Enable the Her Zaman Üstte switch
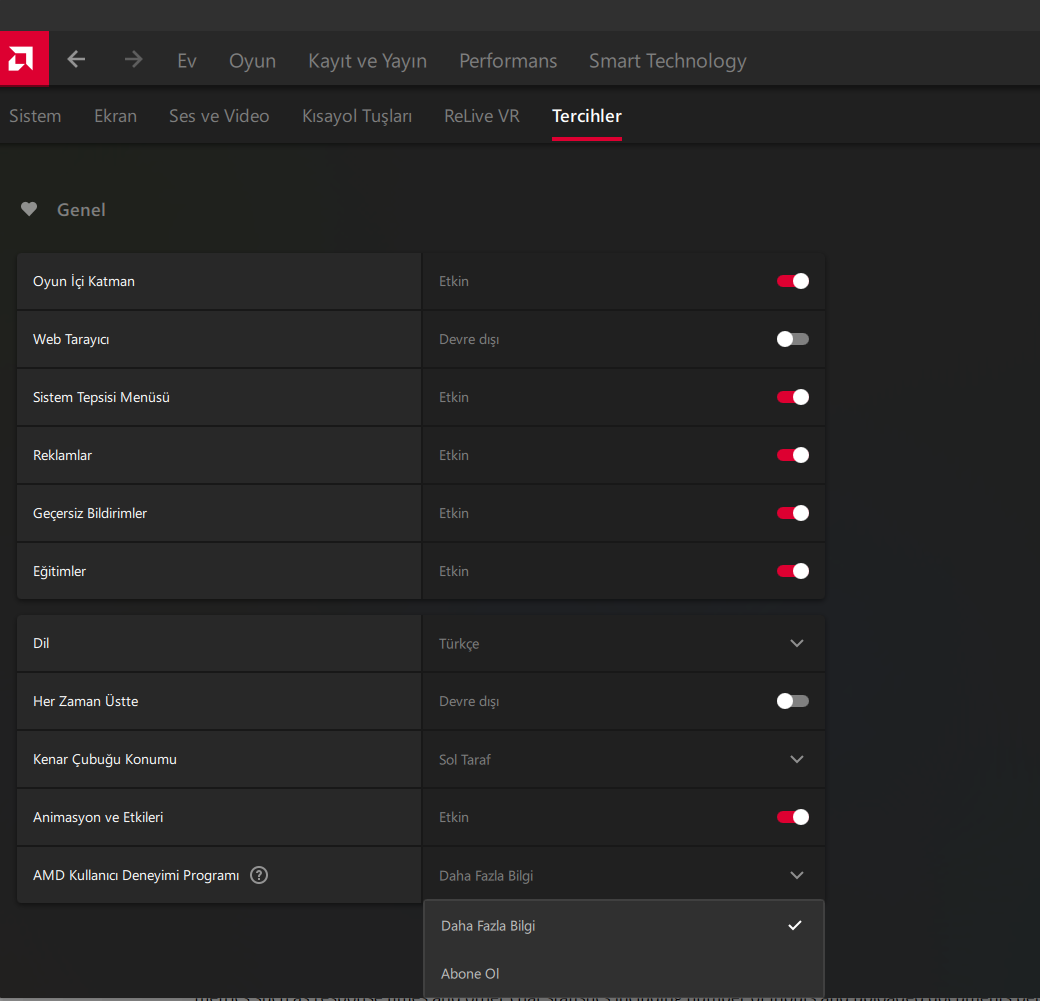Viewport: 1040px width, 1001px height. [792, 701]
